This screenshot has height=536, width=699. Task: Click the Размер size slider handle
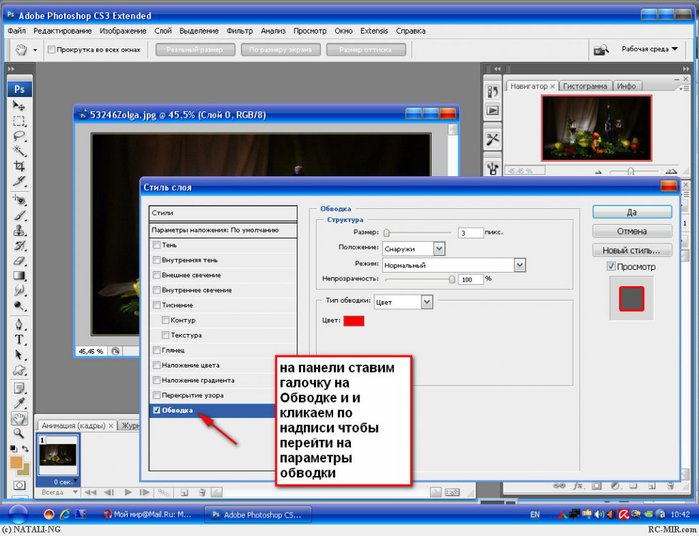387,232
